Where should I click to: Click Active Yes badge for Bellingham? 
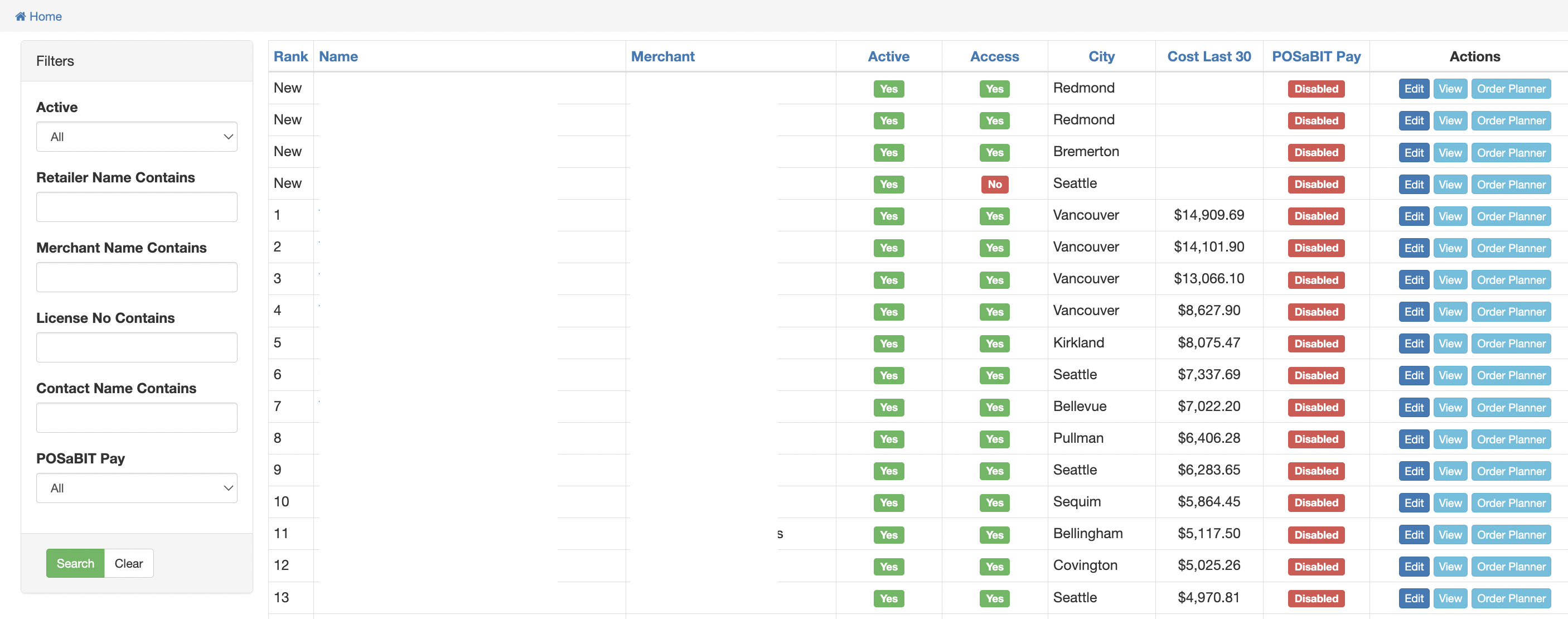(888, 535)
